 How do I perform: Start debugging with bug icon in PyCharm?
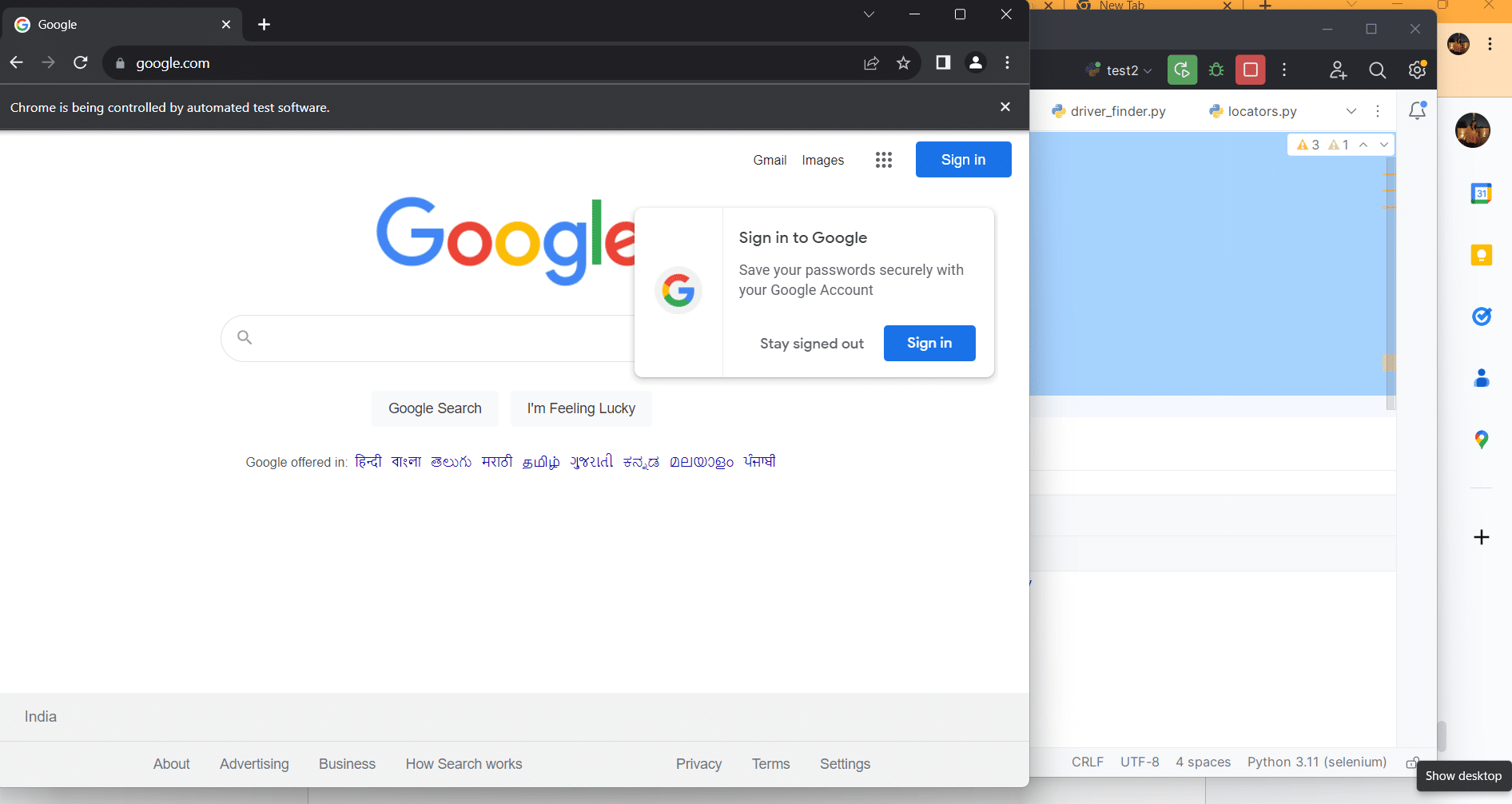pyautogui.click(x=1216, y=70)
